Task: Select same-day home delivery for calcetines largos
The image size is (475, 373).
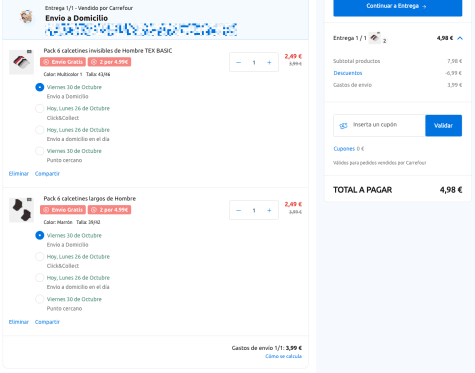Action: [40, 278]
